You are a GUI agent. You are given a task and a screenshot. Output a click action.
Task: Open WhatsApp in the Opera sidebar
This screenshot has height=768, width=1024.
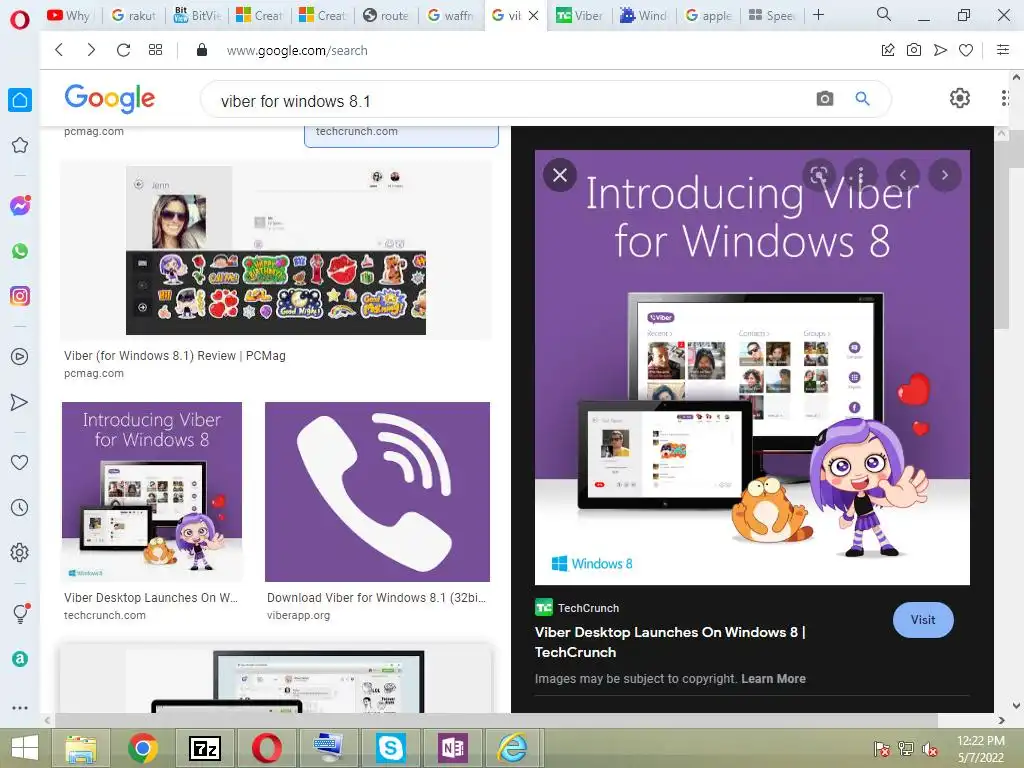pyautogui.click(x=20, y=251)
